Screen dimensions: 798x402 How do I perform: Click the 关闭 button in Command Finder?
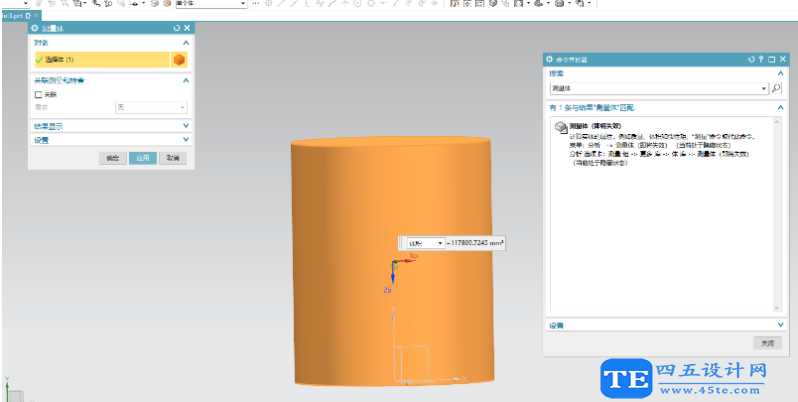(766, 343)
